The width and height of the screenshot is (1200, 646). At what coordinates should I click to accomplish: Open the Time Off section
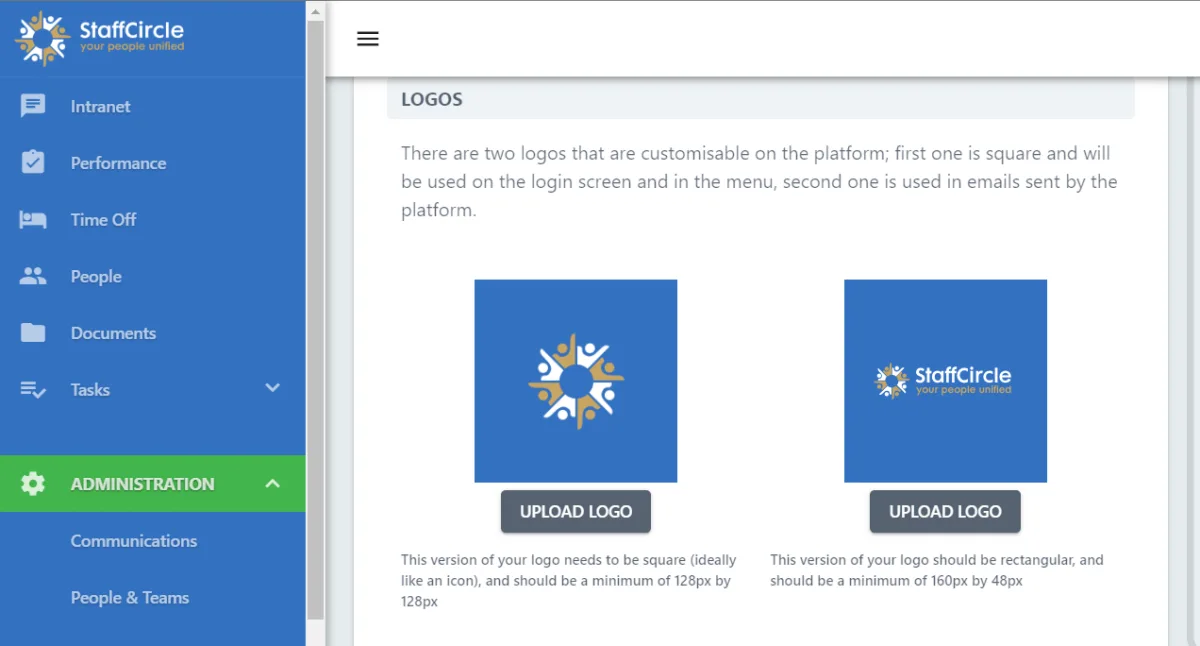pos(152,220)
